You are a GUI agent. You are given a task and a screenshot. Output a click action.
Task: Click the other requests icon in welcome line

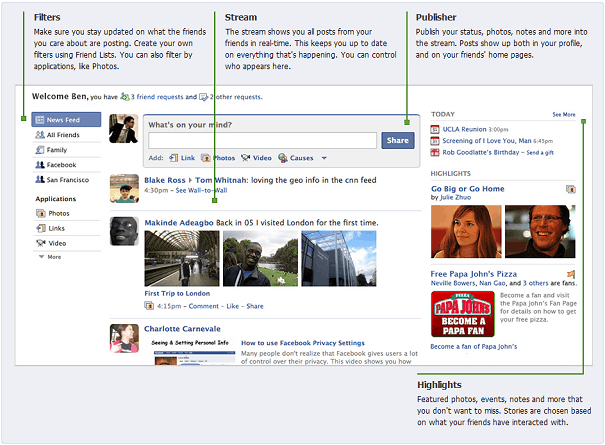pyautogui.click(x=203, y=97)
